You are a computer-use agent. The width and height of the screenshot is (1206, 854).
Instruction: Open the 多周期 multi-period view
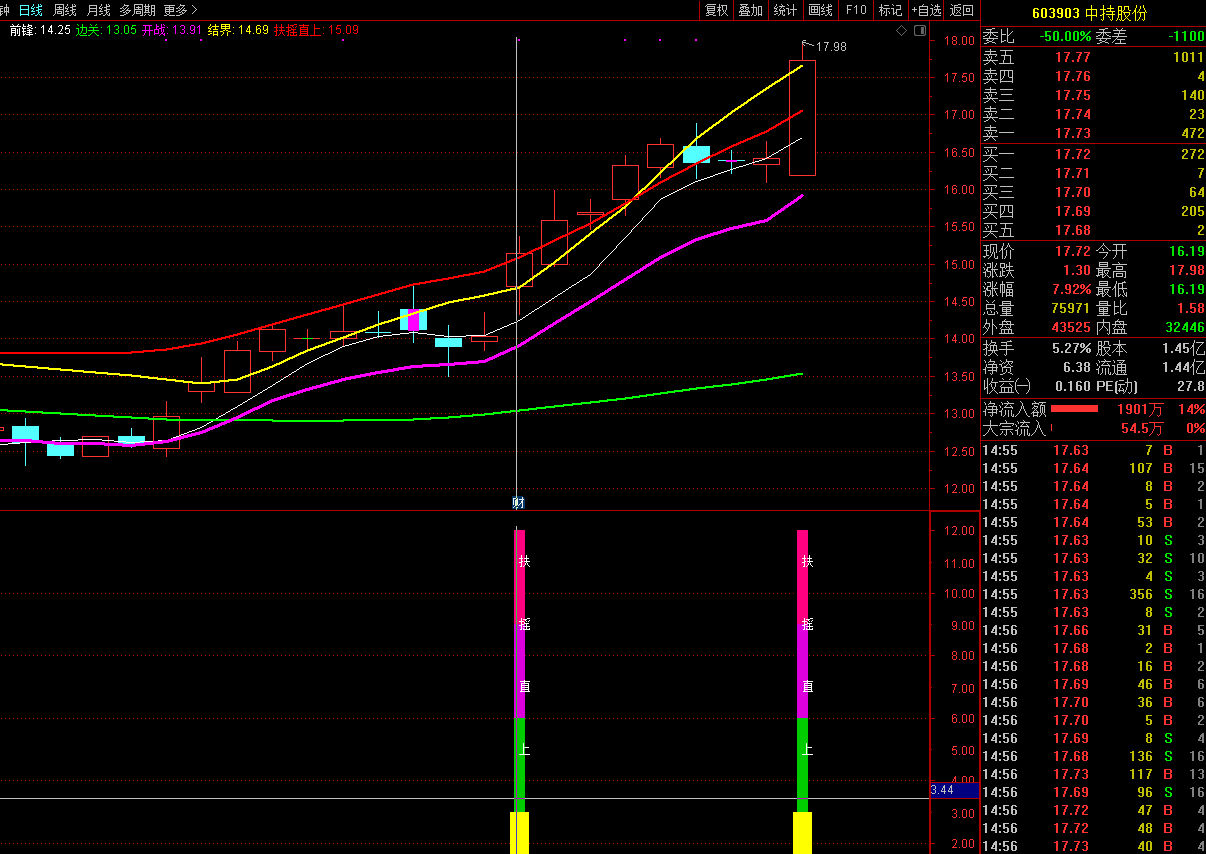pos(137,10)
